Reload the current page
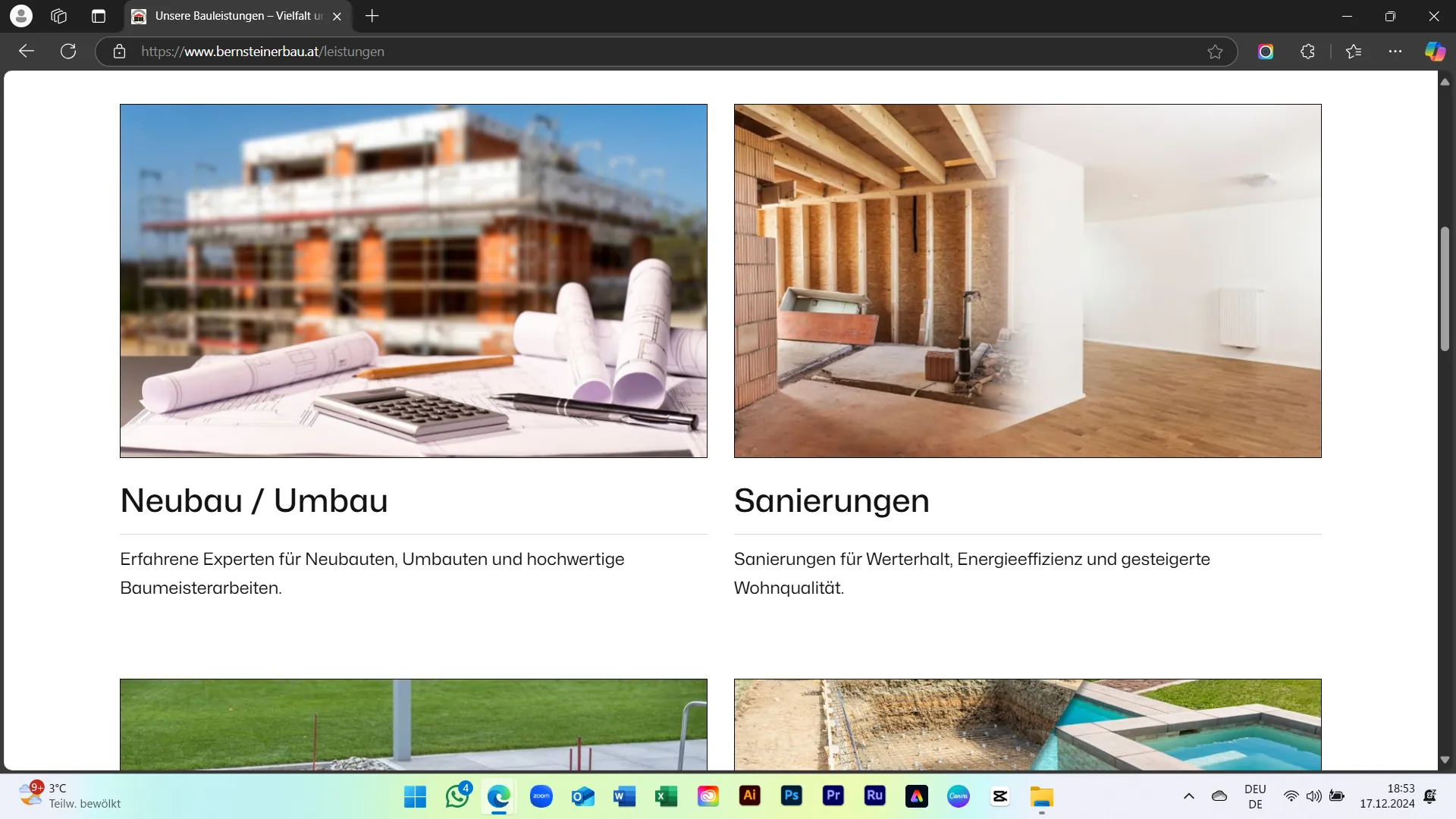 click(x=68, y=52)
